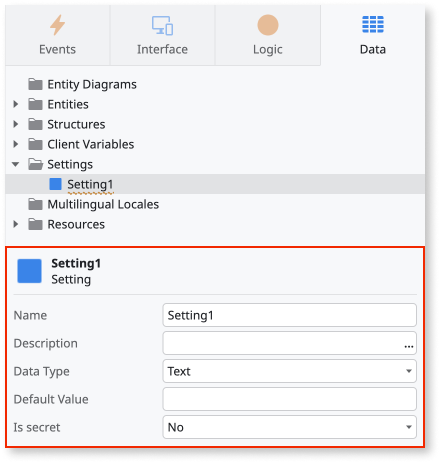Open the Data Type dropdown
This screenshot has width=440, height=463.
(289, 371)
